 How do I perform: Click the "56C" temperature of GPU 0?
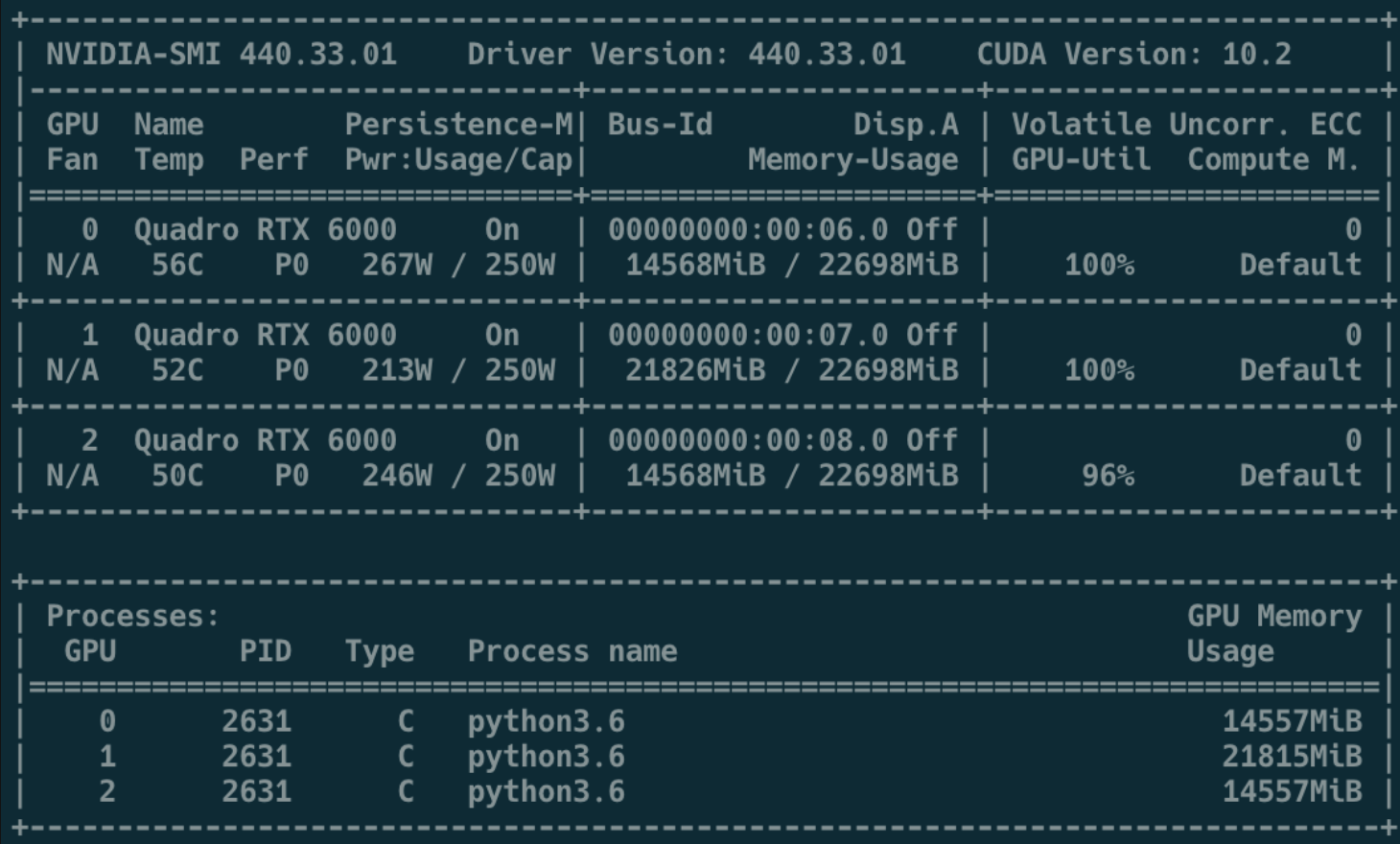click(177, 265)
